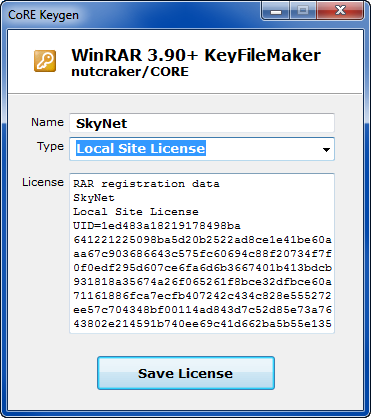Click the 'Local Site License' line in License box
371x418 pixels.
tap(136, 212)
